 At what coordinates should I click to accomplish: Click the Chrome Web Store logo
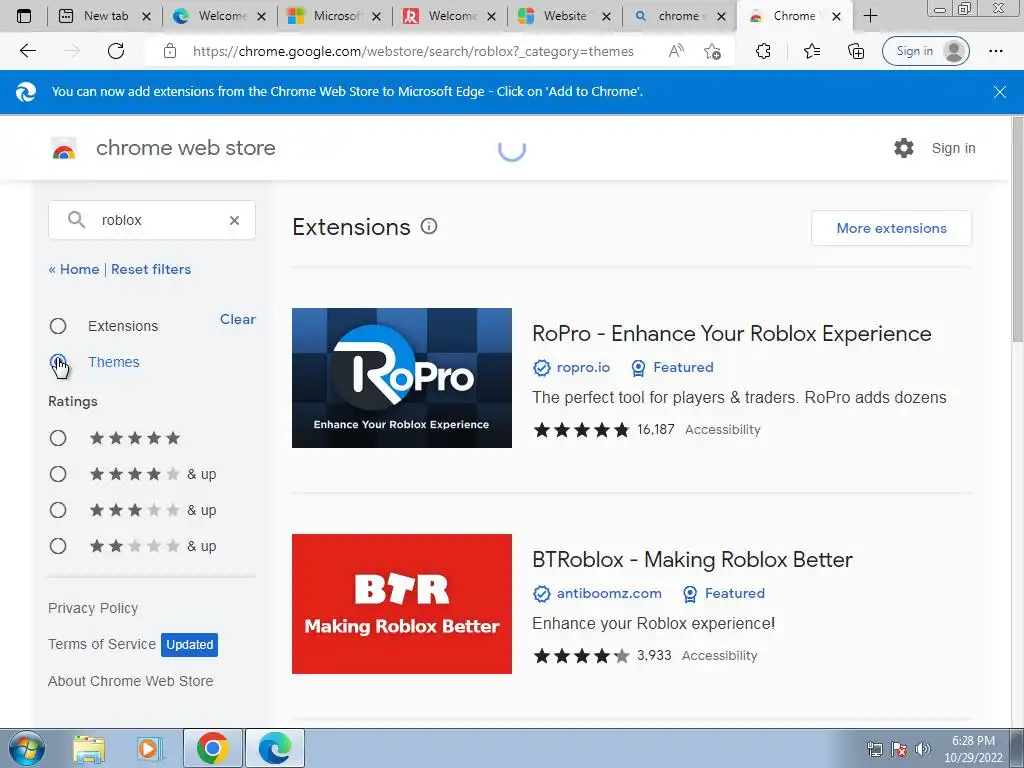[64, 148]
